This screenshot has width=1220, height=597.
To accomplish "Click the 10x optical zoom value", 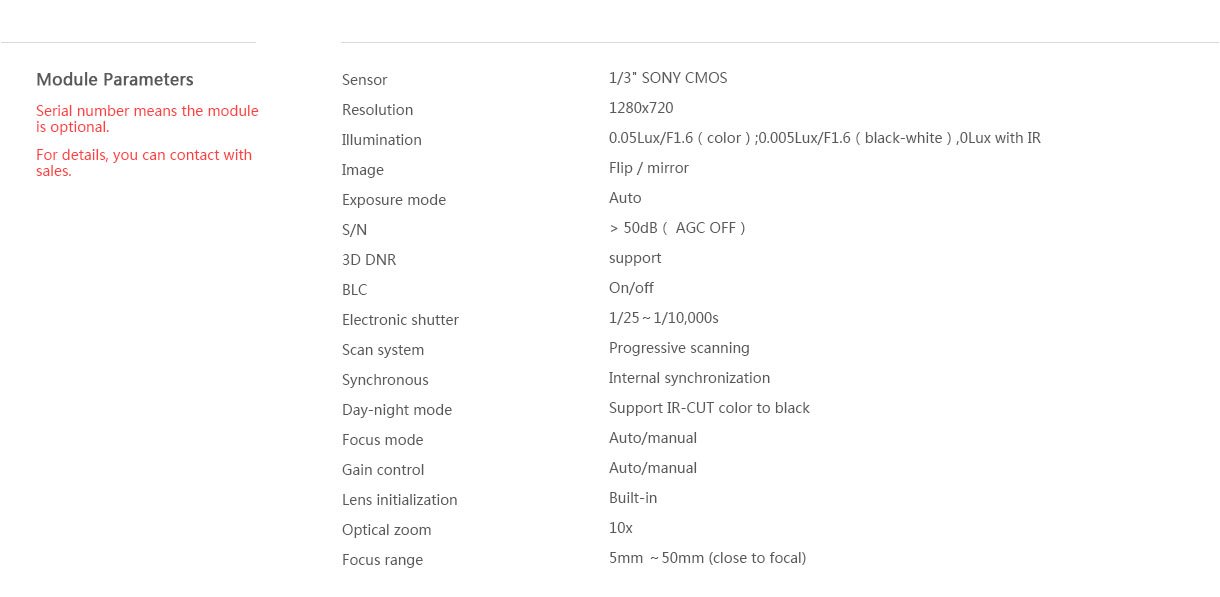I will point(621,528).
